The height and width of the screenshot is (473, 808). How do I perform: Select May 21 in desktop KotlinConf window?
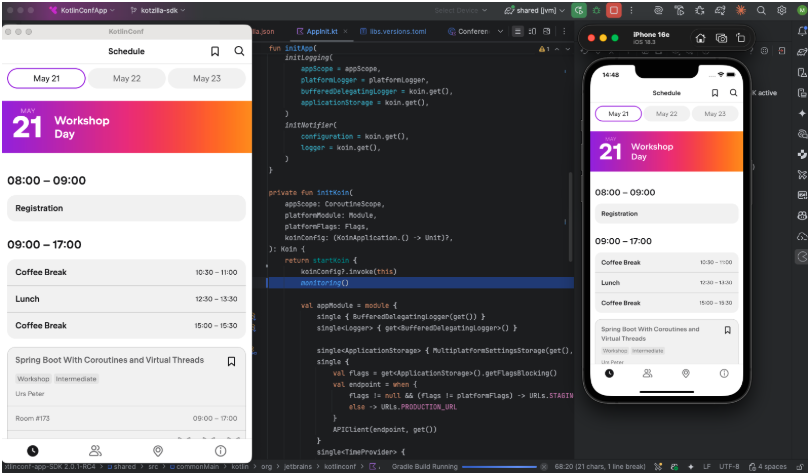46,78
